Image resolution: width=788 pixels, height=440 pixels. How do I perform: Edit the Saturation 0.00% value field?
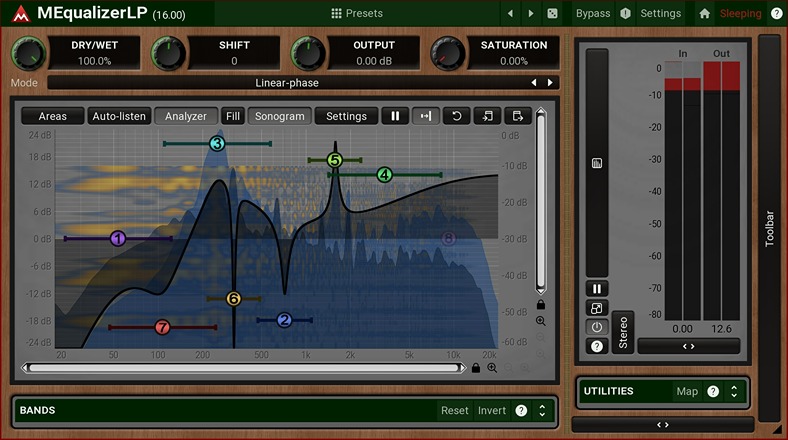(x=514, y=61)
